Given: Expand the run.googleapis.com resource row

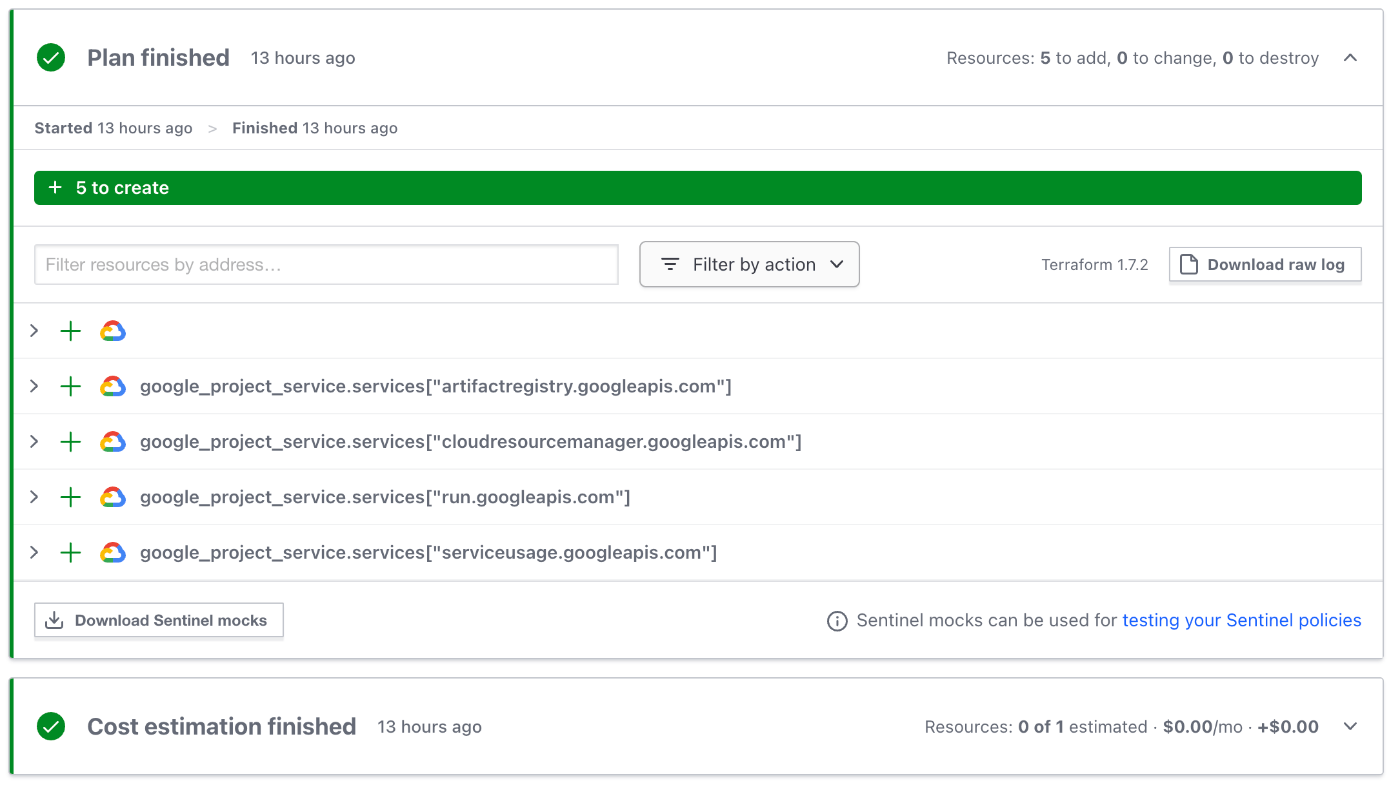Looking at the screenshot, I should (34, 497).
